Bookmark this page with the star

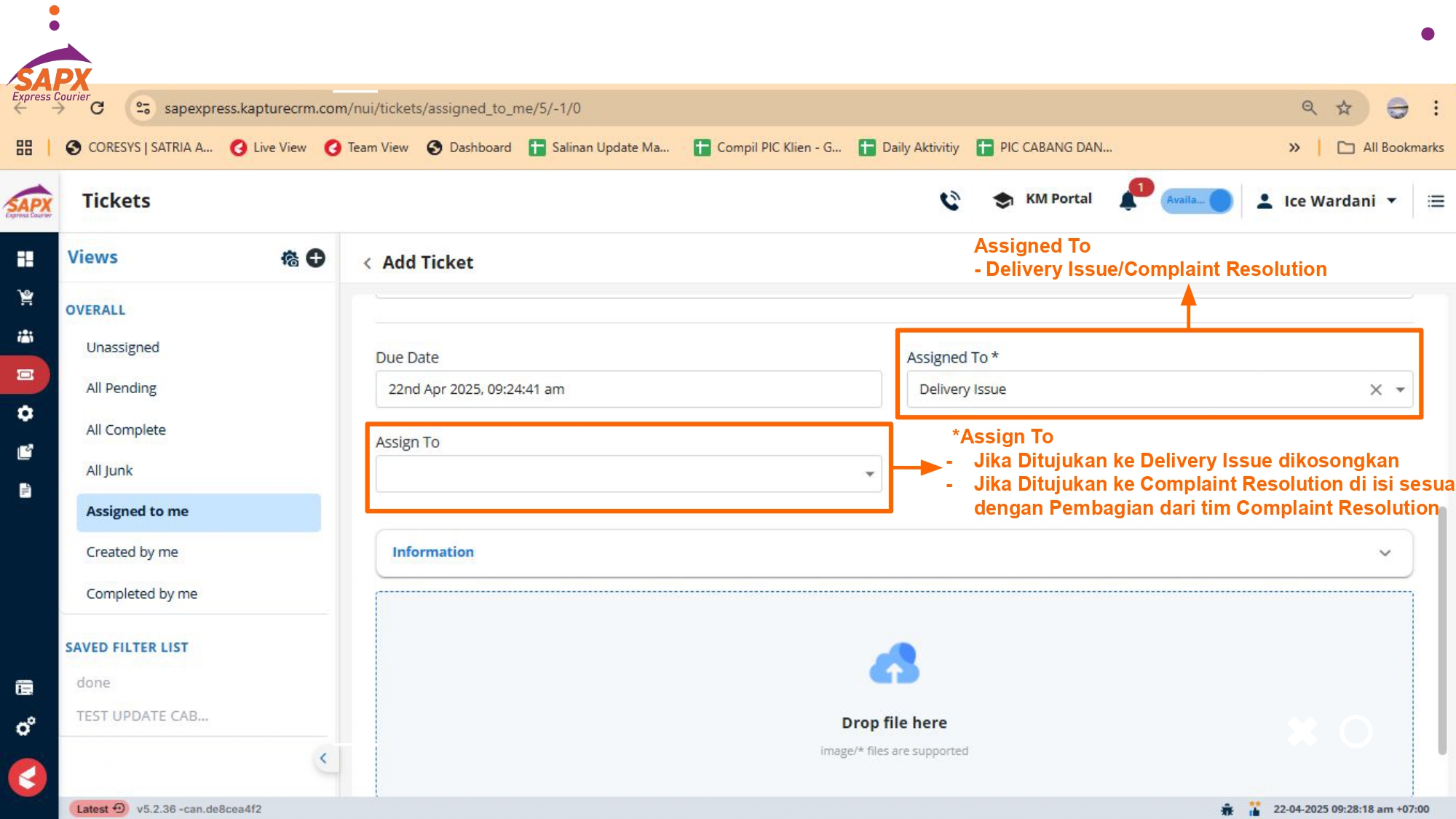[x=1344, y=108]
